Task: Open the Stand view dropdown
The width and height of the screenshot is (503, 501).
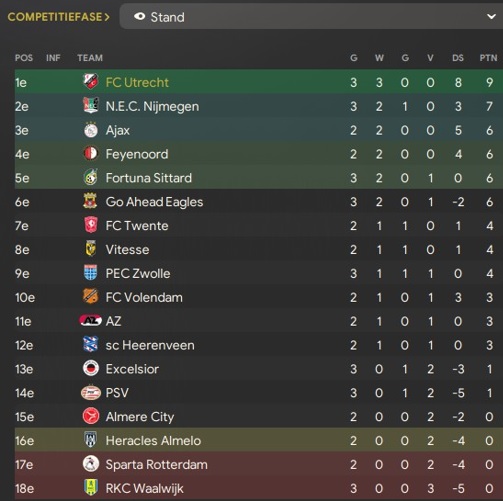Action: pos(311,17)
